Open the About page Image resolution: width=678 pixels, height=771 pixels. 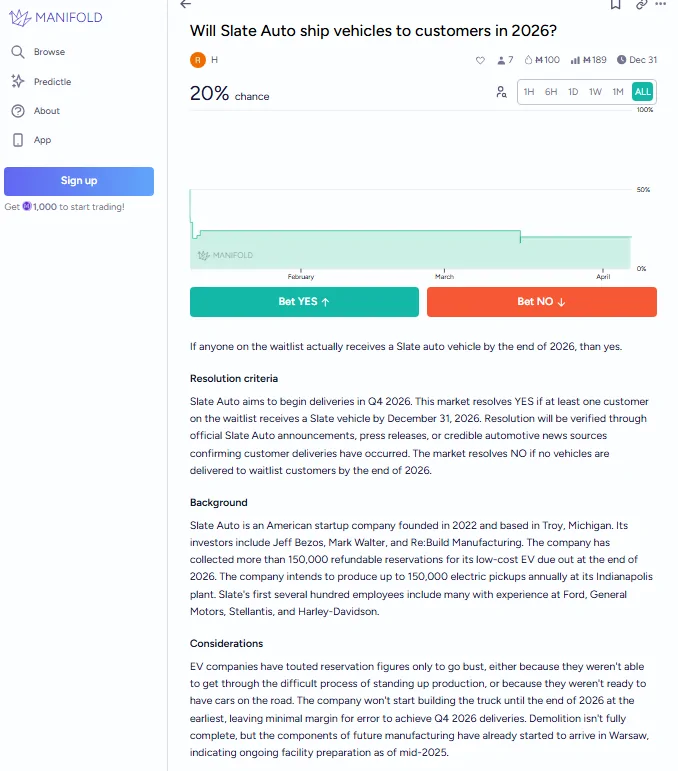pyautogui.click(x=47, y=111)
